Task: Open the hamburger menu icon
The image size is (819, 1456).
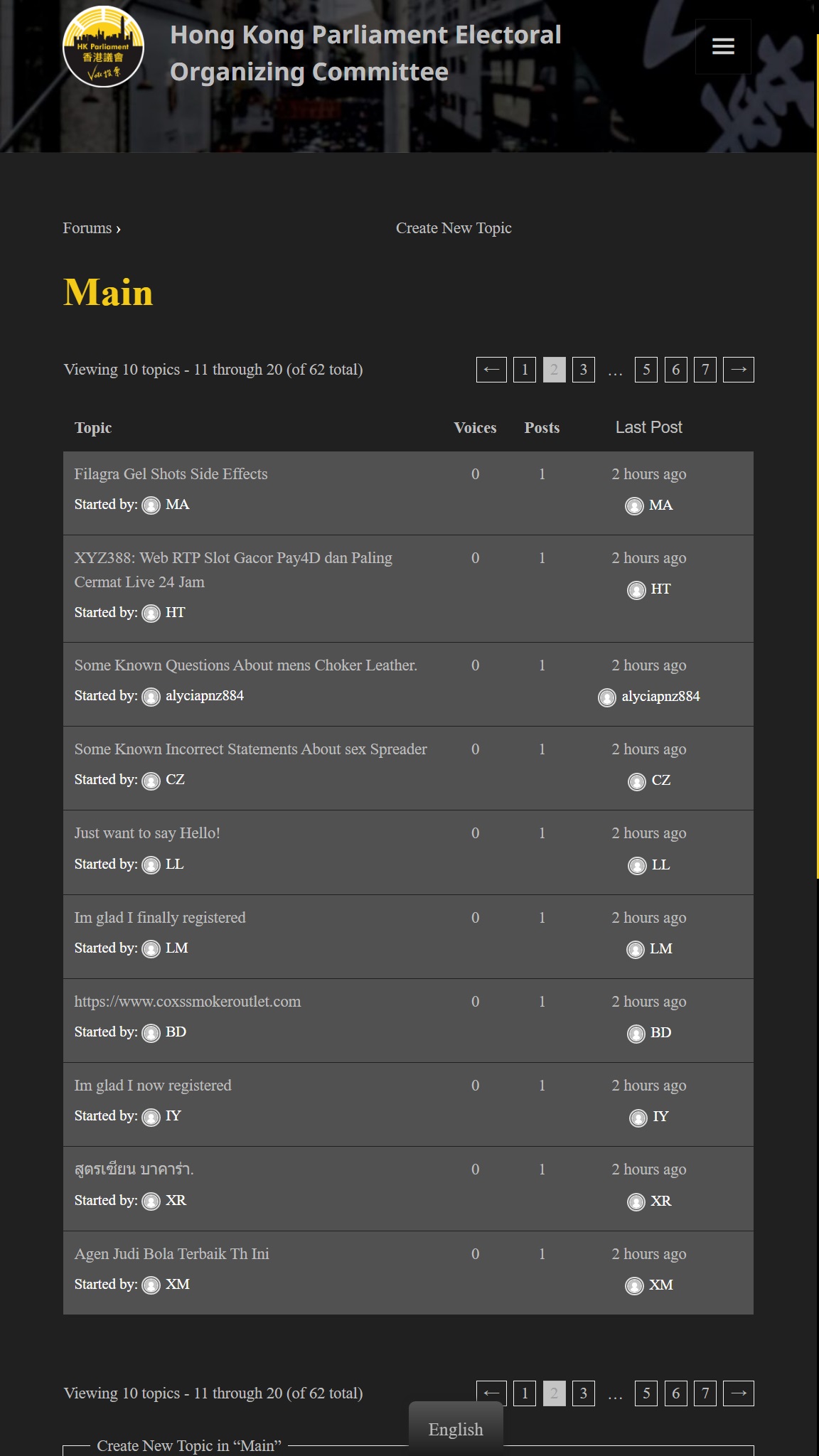Action: (x=722, y=47)
